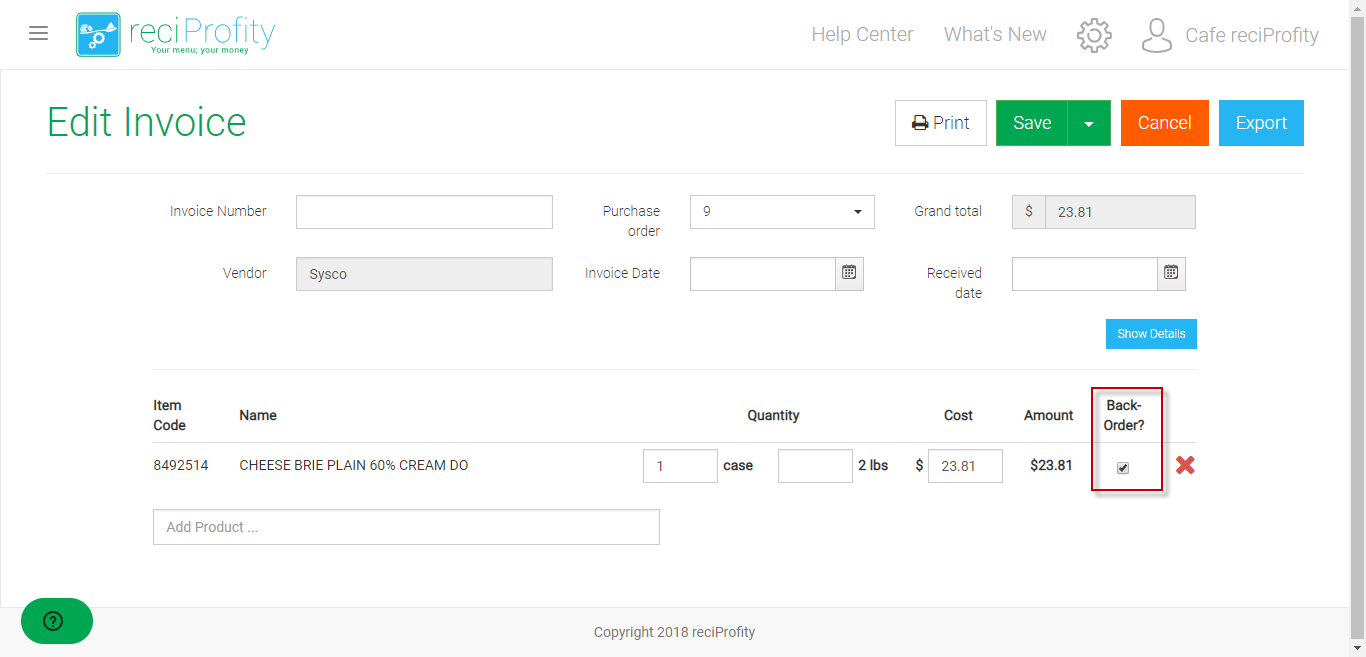Image resolution: width=1366 pixels, height=657 pixels.
Task: Click the orange Cancel button
Action: tap(1164, 123)
